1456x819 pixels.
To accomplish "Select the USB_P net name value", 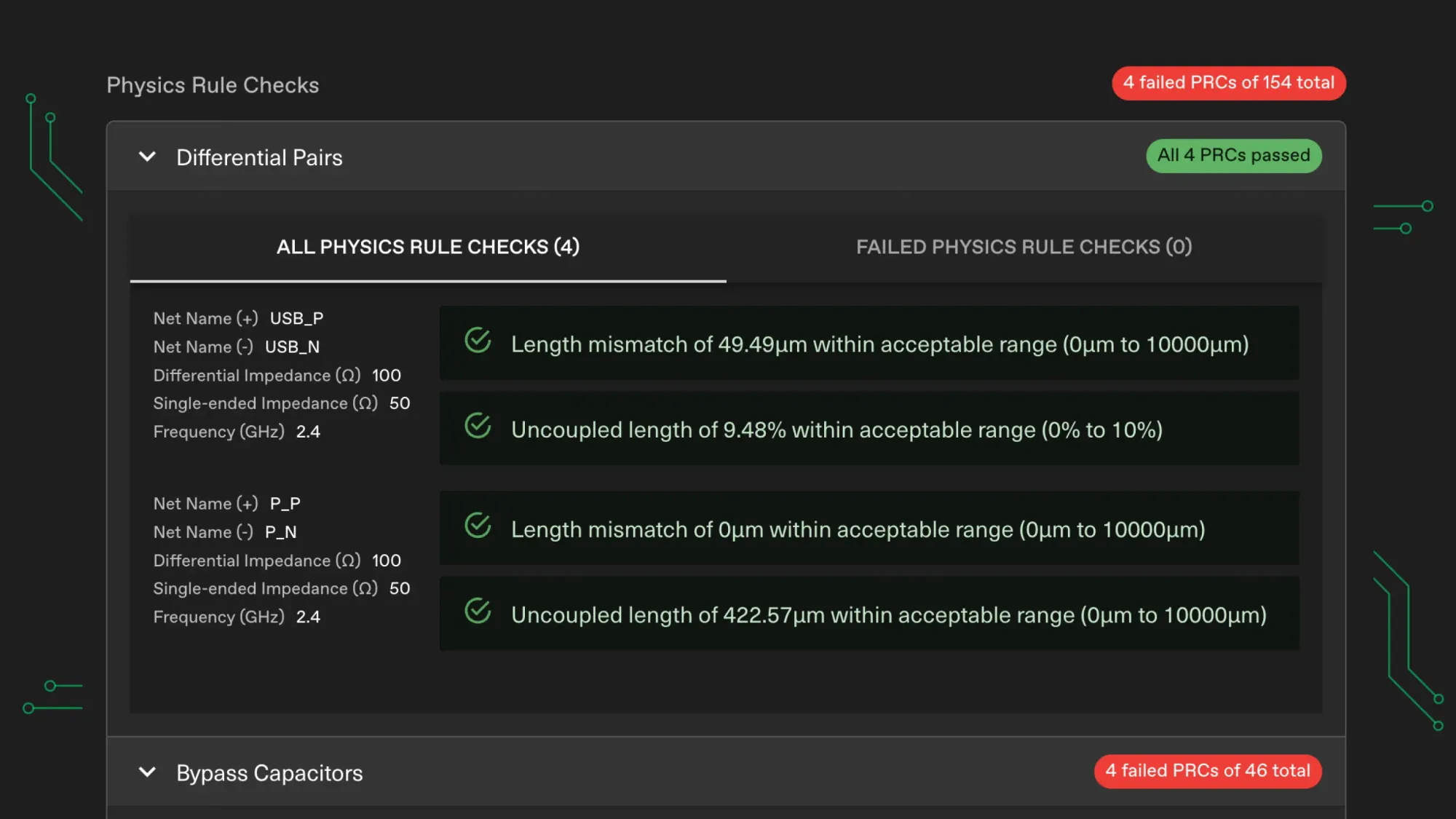I will point(296,318).
